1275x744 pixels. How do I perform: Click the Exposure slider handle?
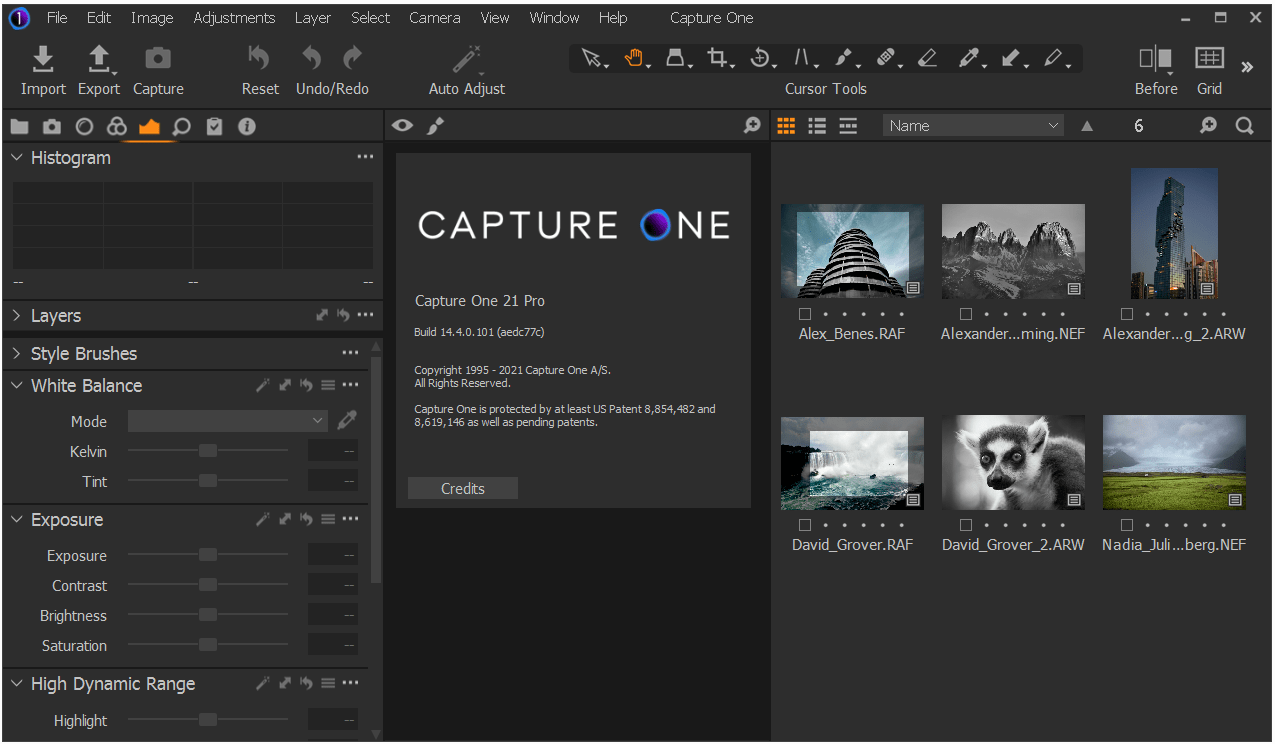point(208,555)
